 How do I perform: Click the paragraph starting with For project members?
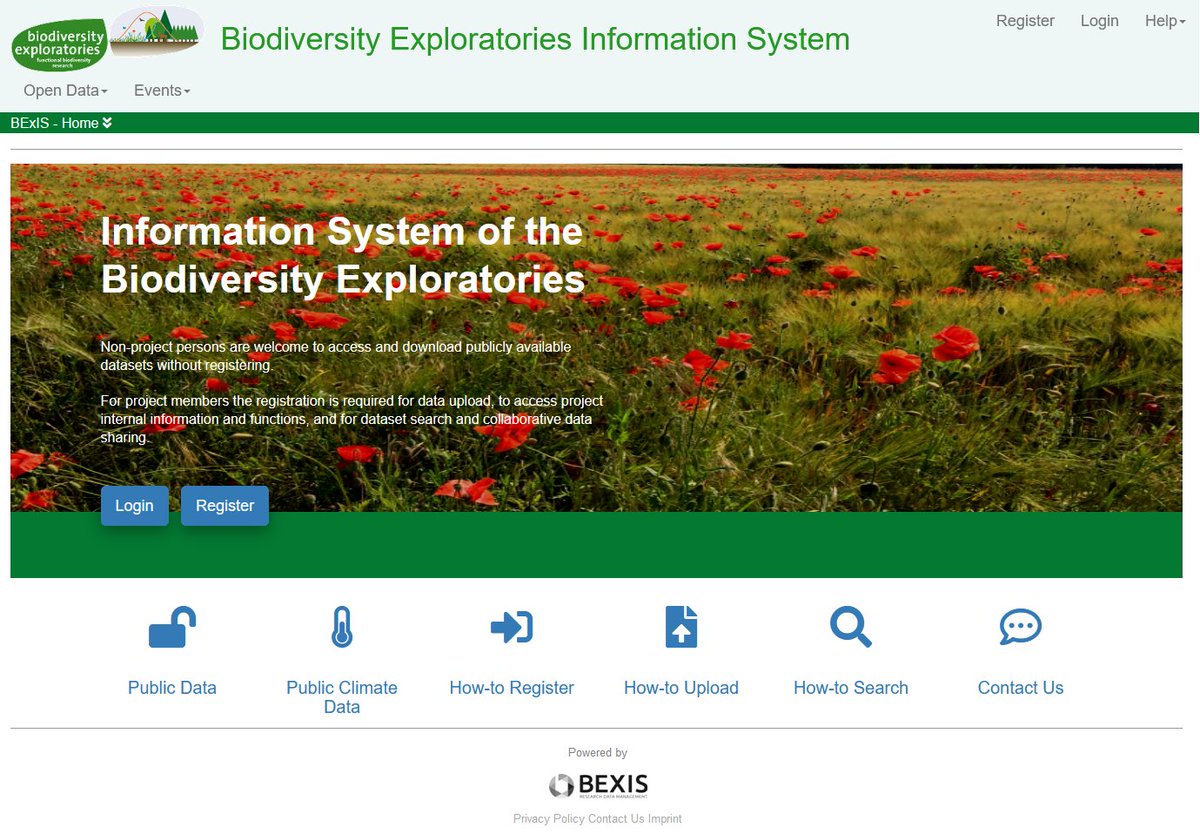(x=352, y=419)
